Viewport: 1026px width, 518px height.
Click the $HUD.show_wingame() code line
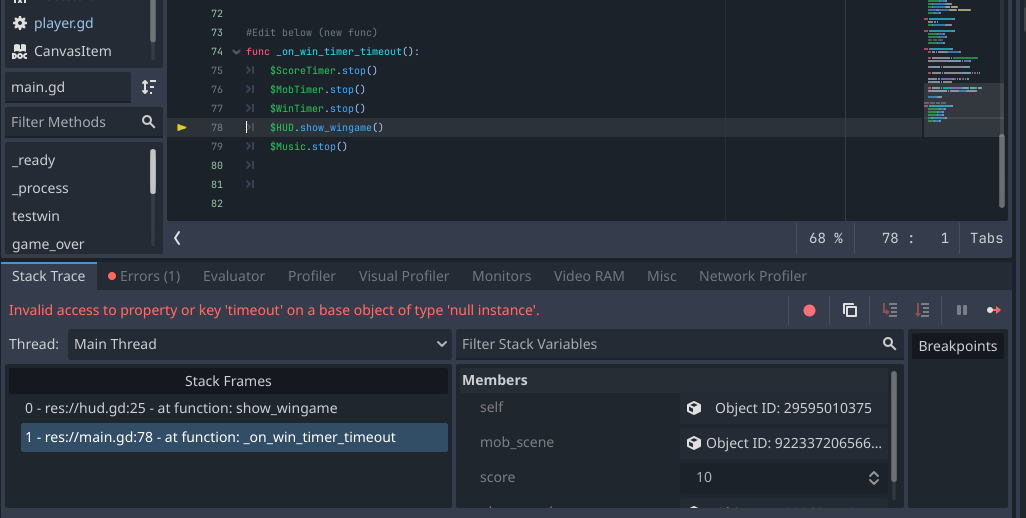[x=327, y=128]
